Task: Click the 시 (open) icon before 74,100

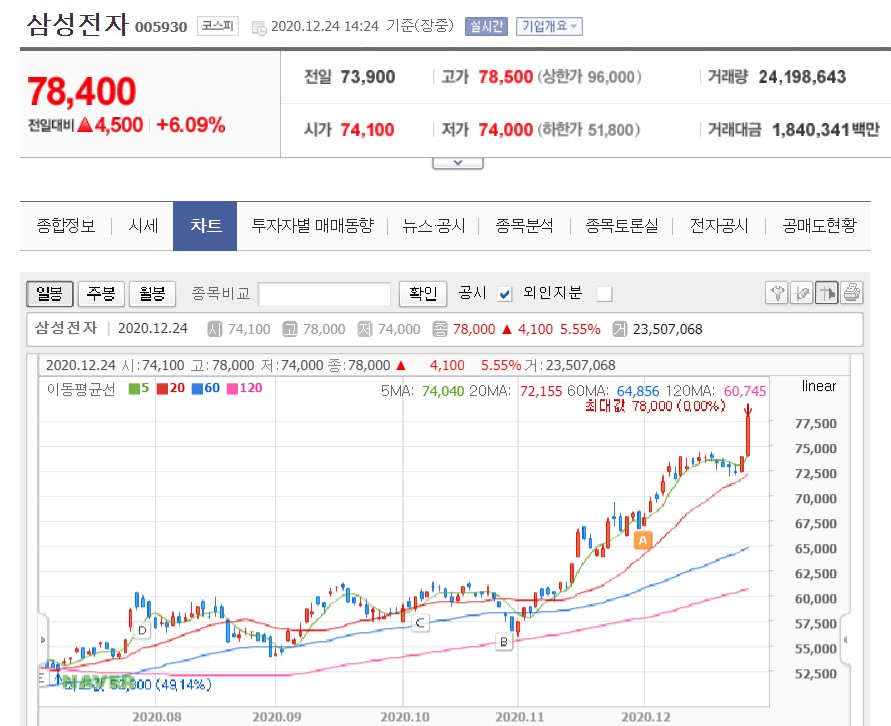Action: point(215,329)
